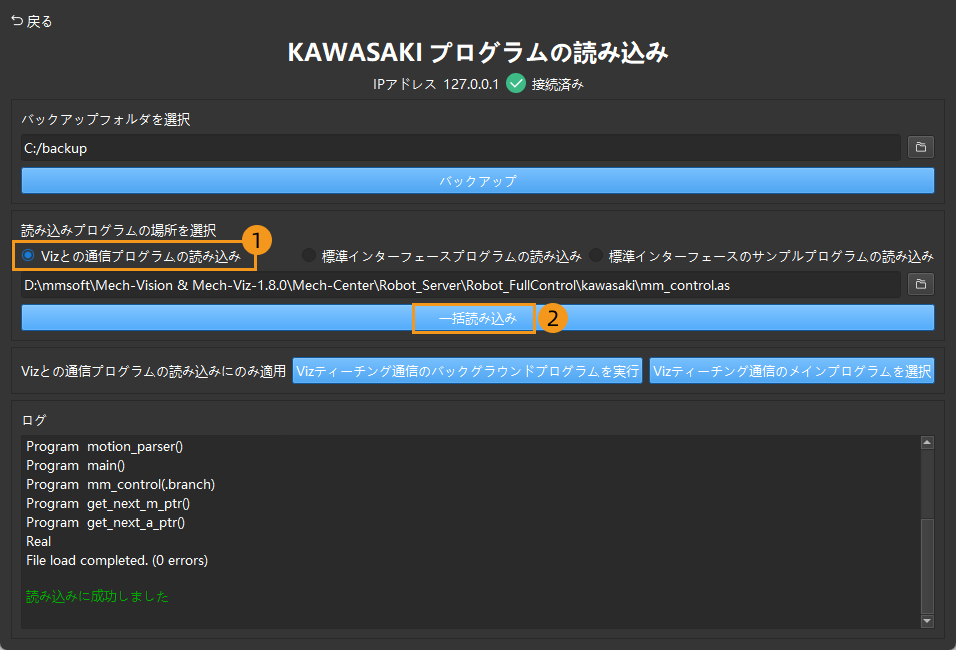Viewport: 956px width, 650px height.
Task: Click the ログ section label
Action: [x=34, y=420]
